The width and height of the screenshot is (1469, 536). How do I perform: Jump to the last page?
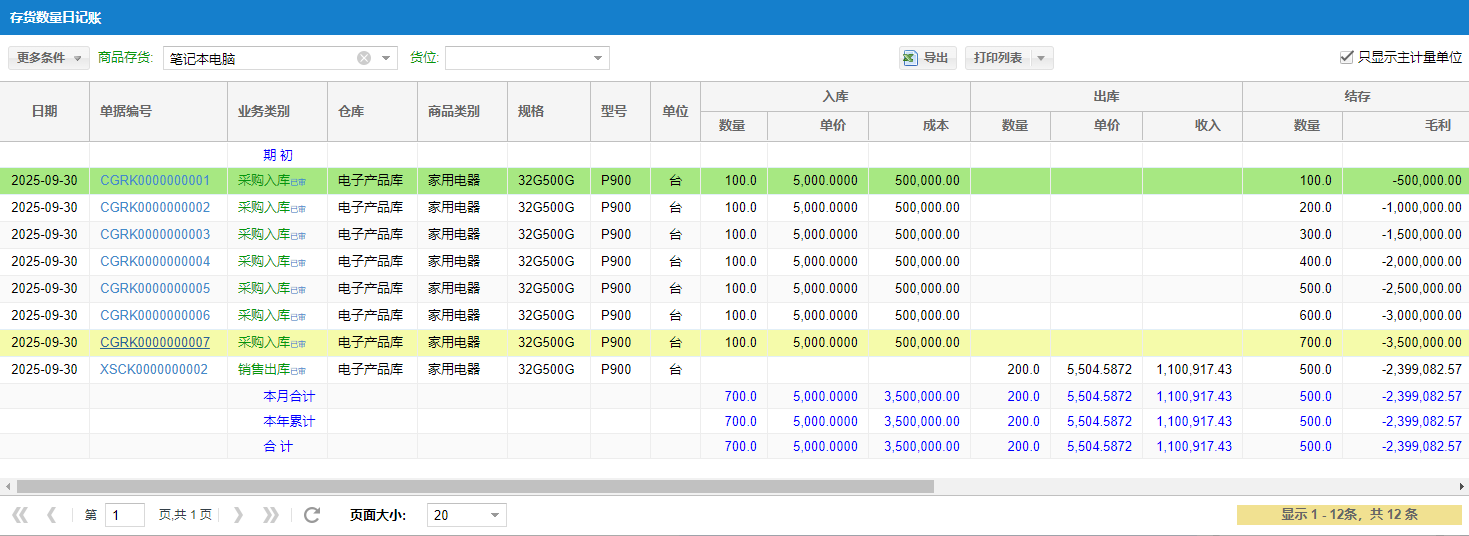tap(270, 515)
